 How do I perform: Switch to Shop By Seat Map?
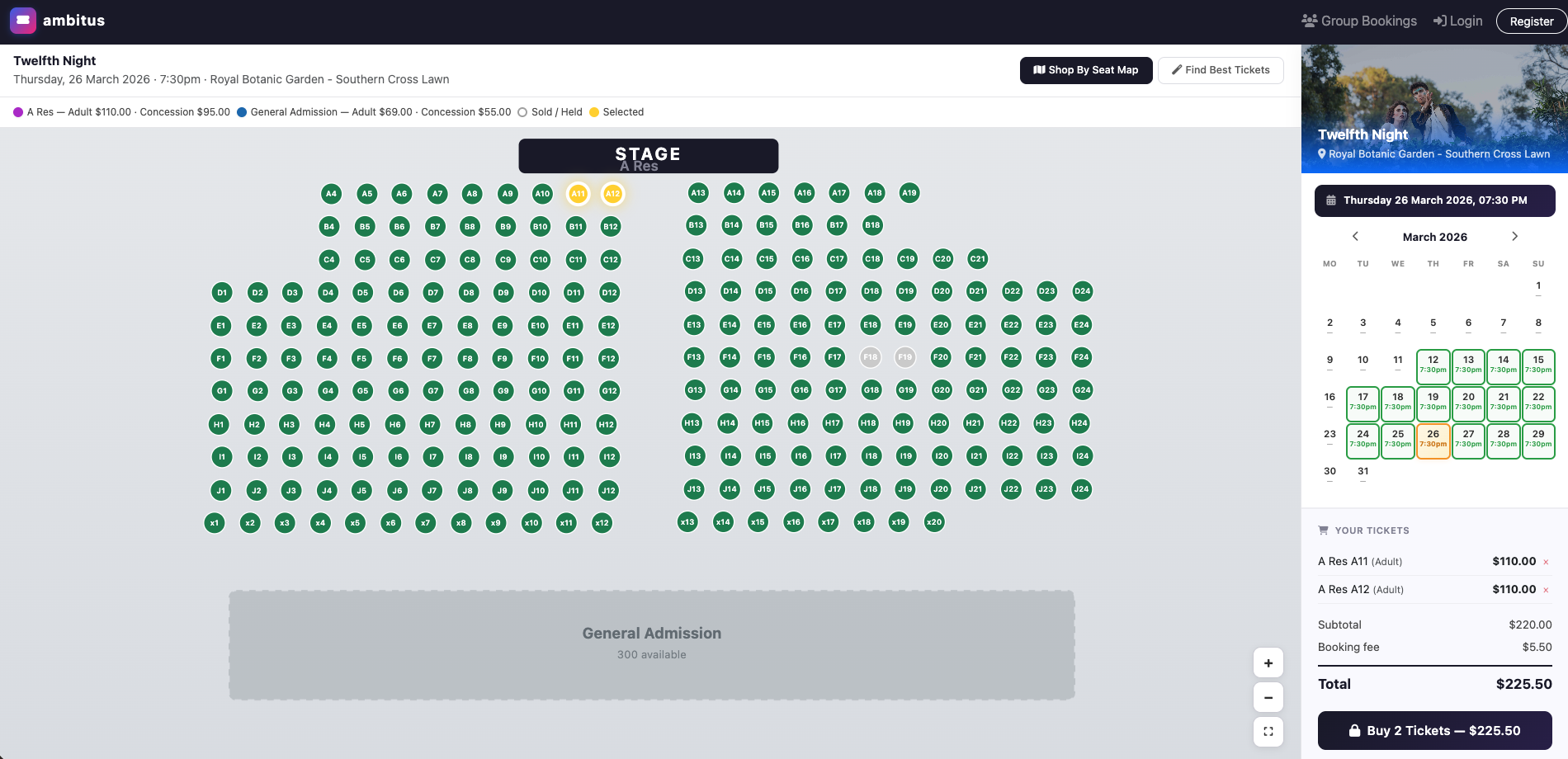(x=1086, y=70)
